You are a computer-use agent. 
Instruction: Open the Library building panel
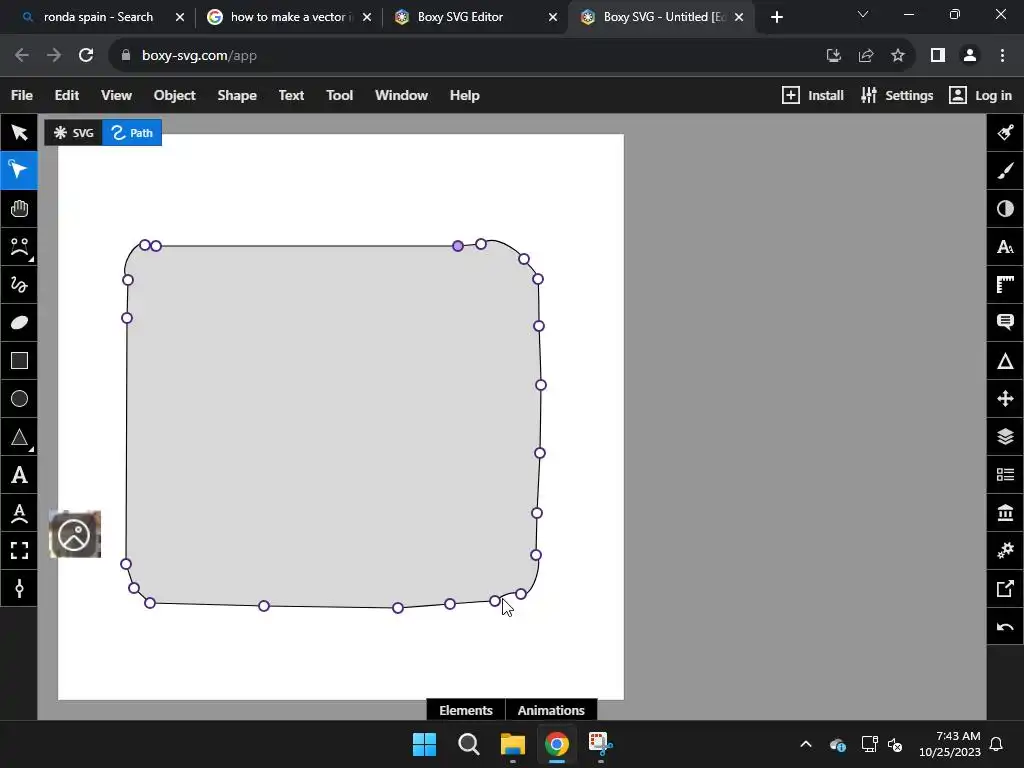point(1005,513)
